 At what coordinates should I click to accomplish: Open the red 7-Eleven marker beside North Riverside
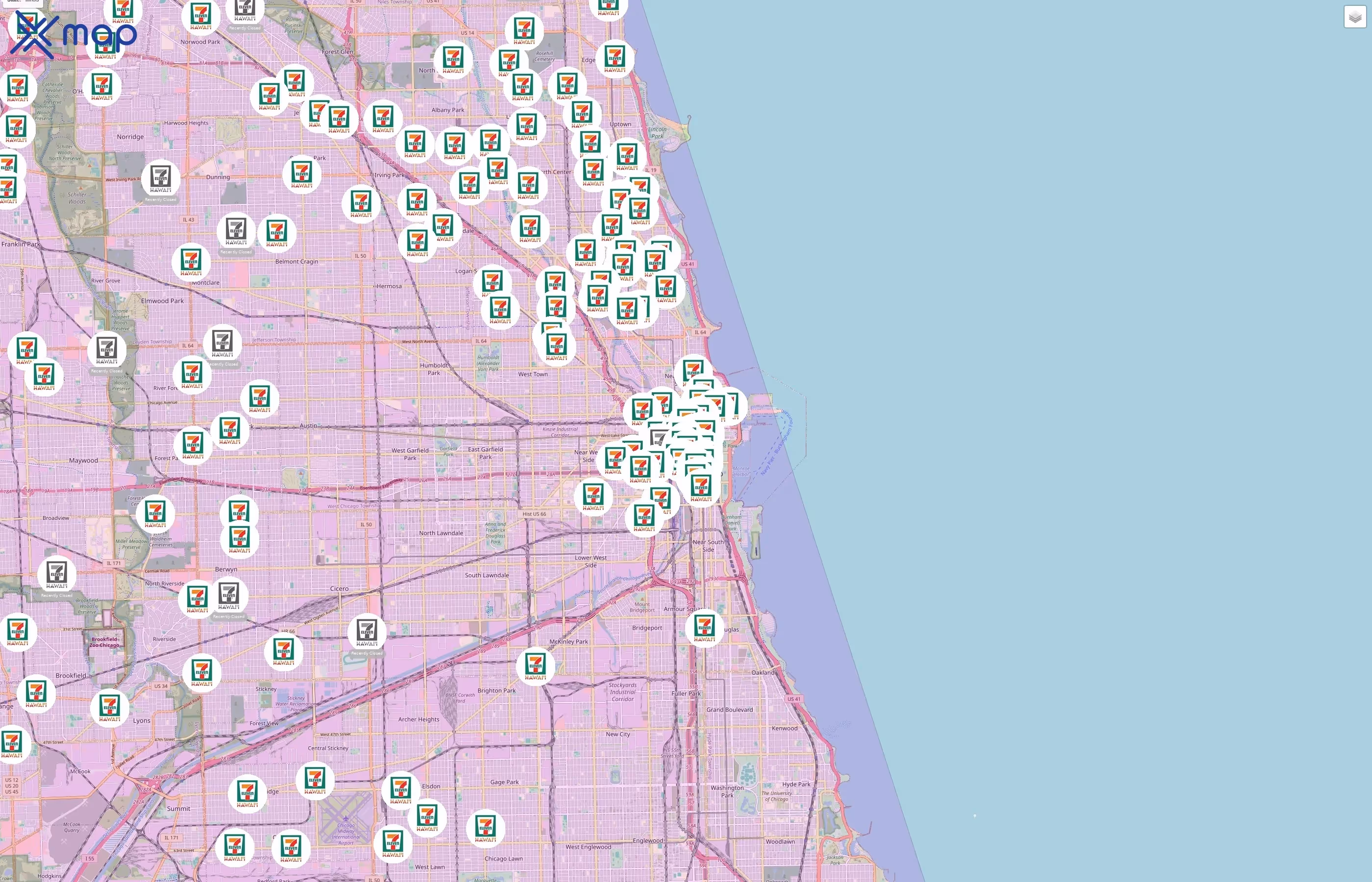coord(197,598)
